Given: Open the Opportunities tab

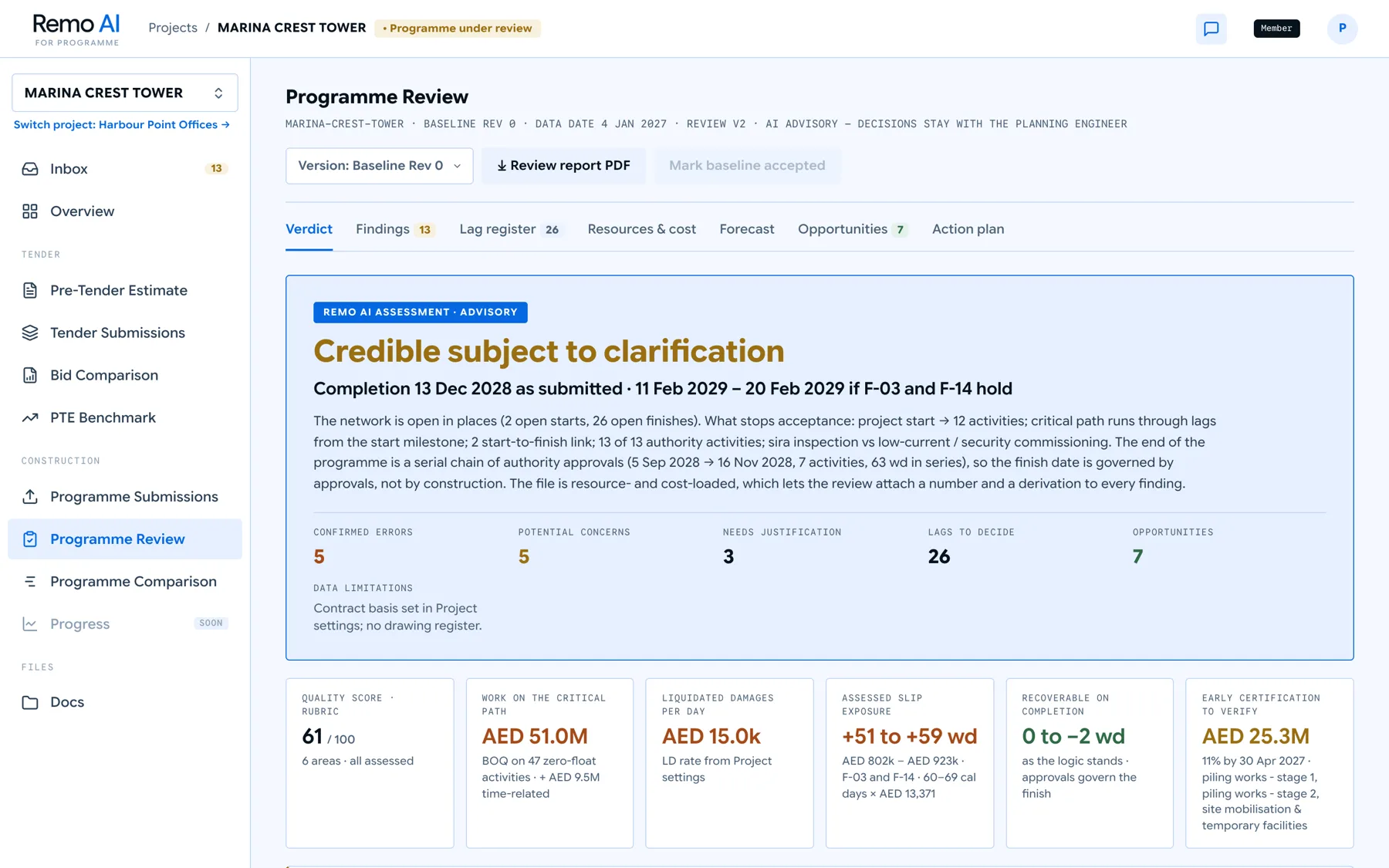Looking at the screenshot, I should [x=853, y=229].
